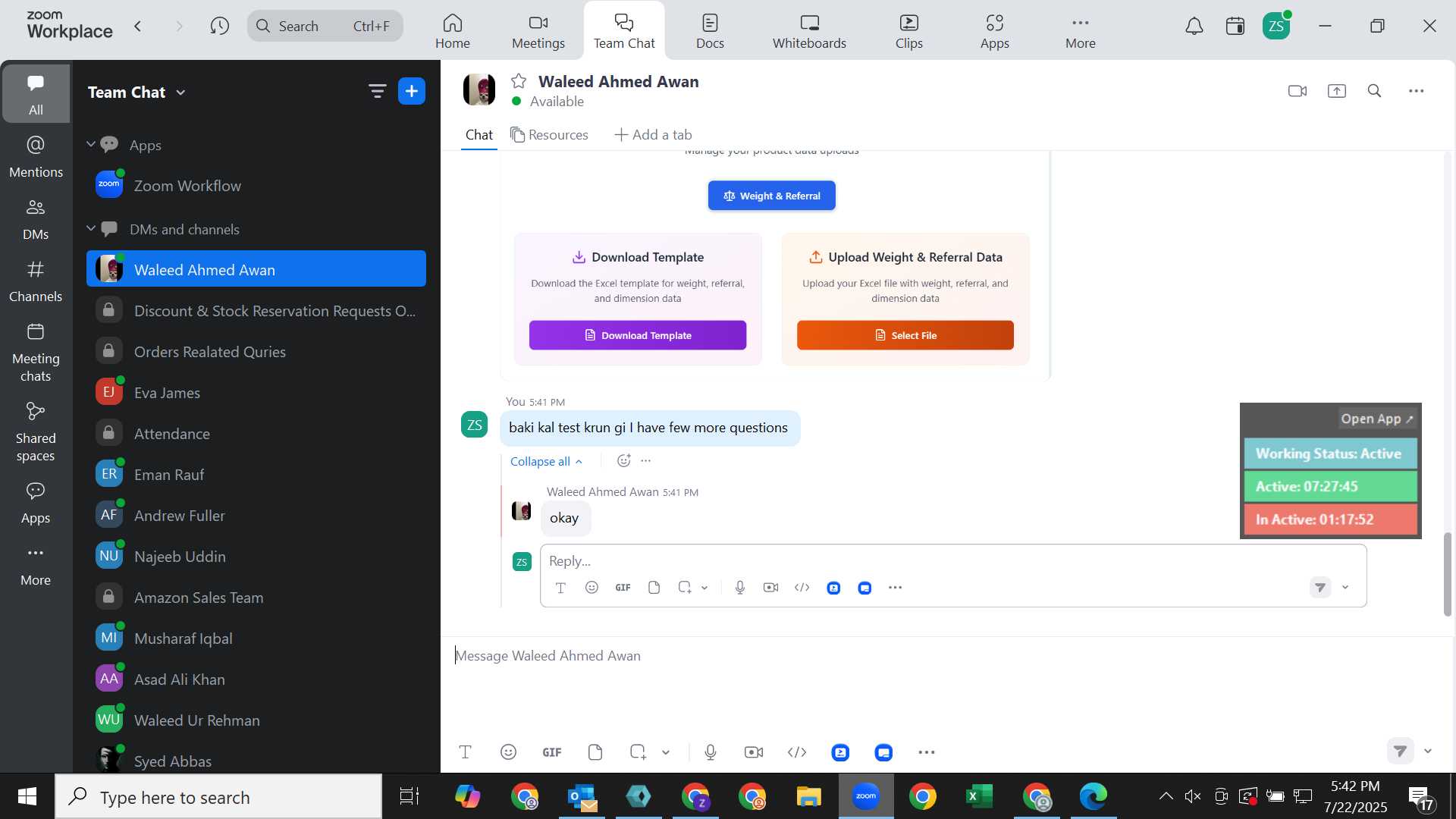Screen dimensions: 1456x819
Task: Open the notifications bell
Action: [1194, 27]
